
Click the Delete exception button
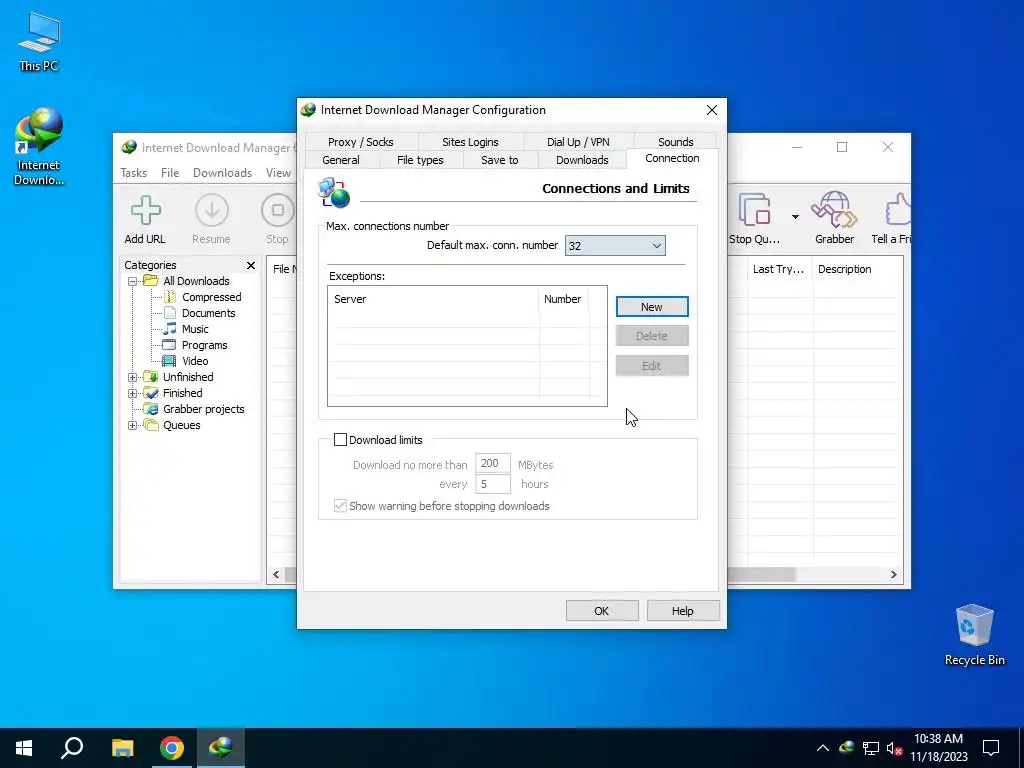(x=652, y=336)
